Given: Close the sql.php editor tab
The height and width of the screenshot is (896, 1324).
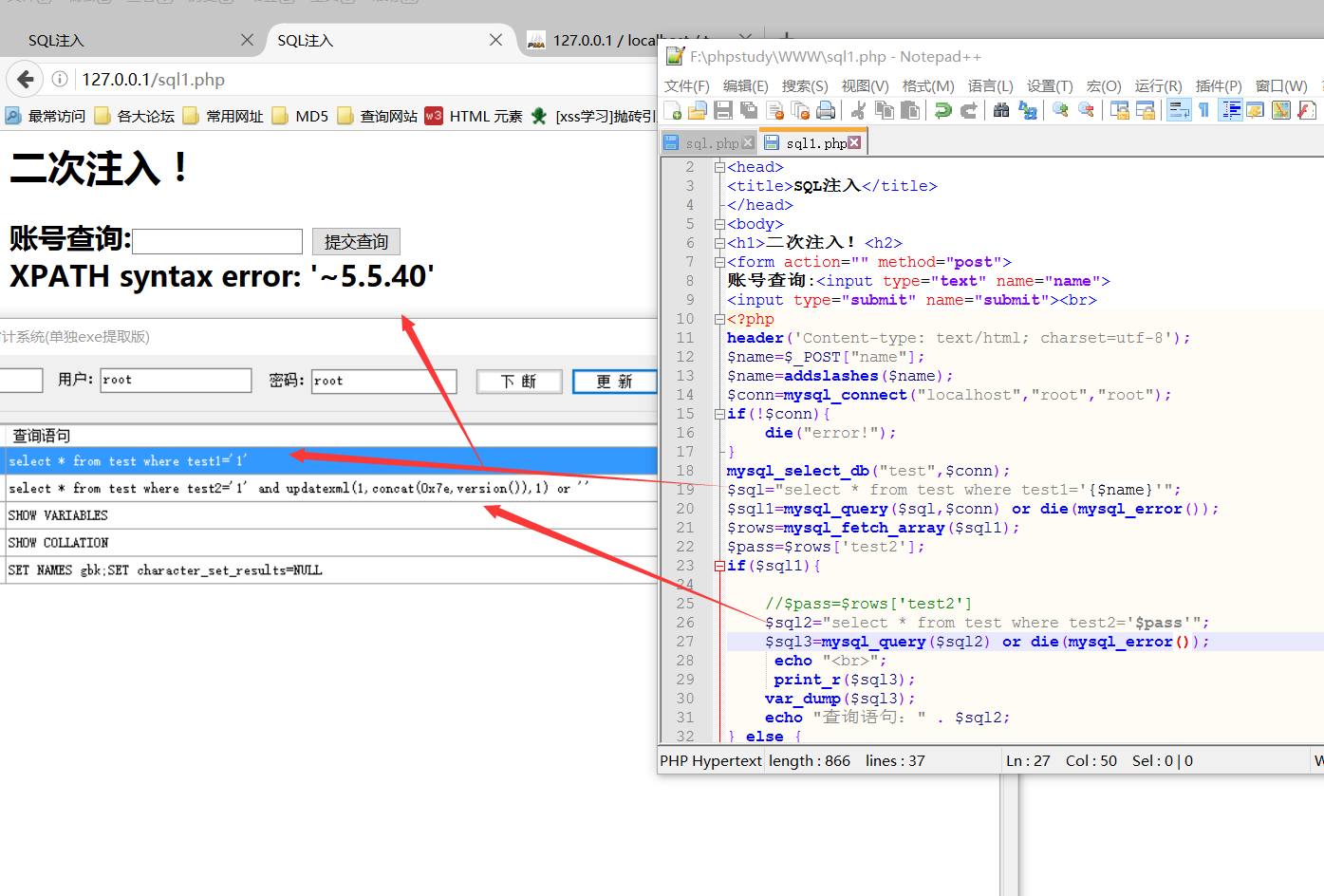Looking at the screenshot, I should 748,142.
